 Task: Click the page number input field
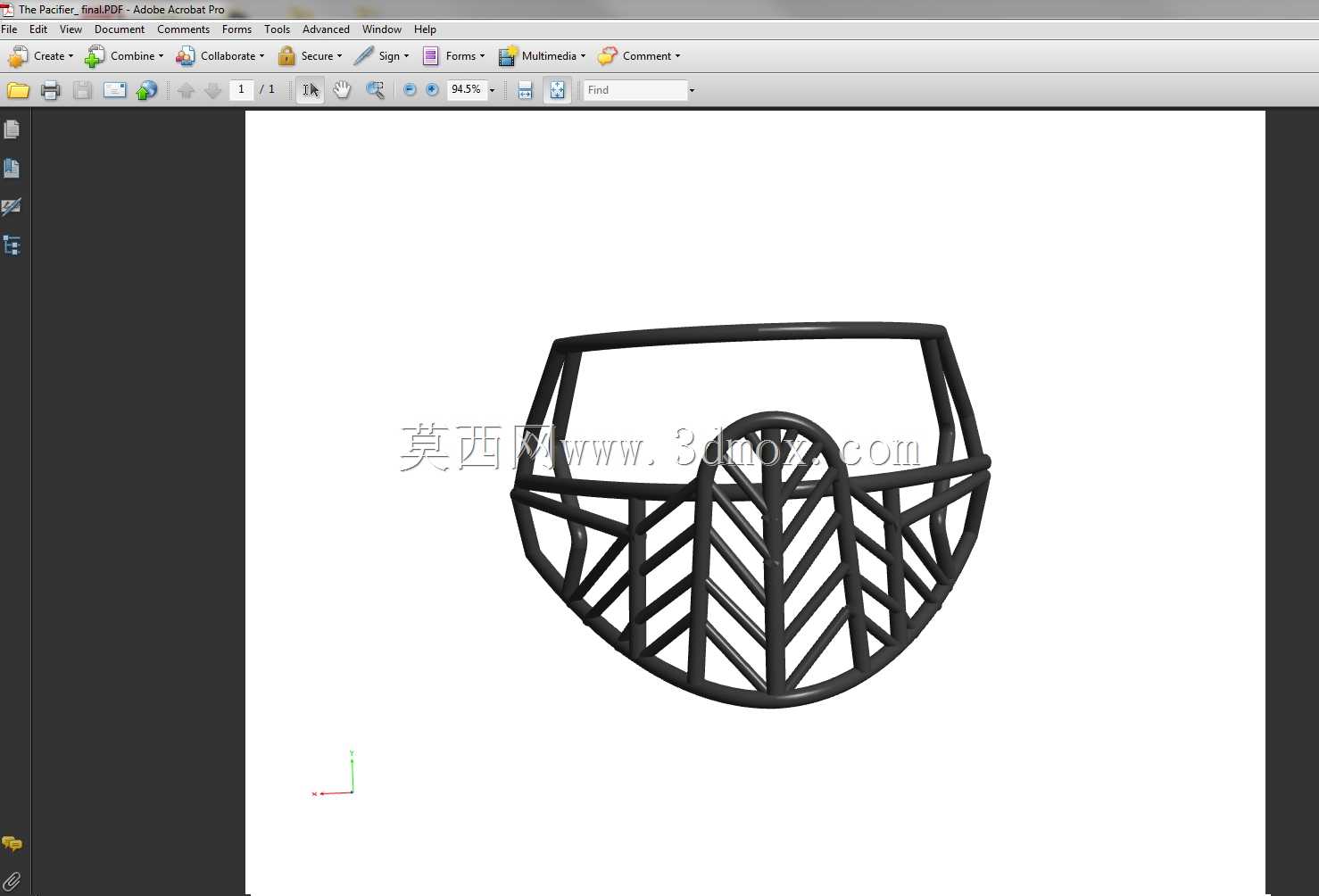coord(241,89)
